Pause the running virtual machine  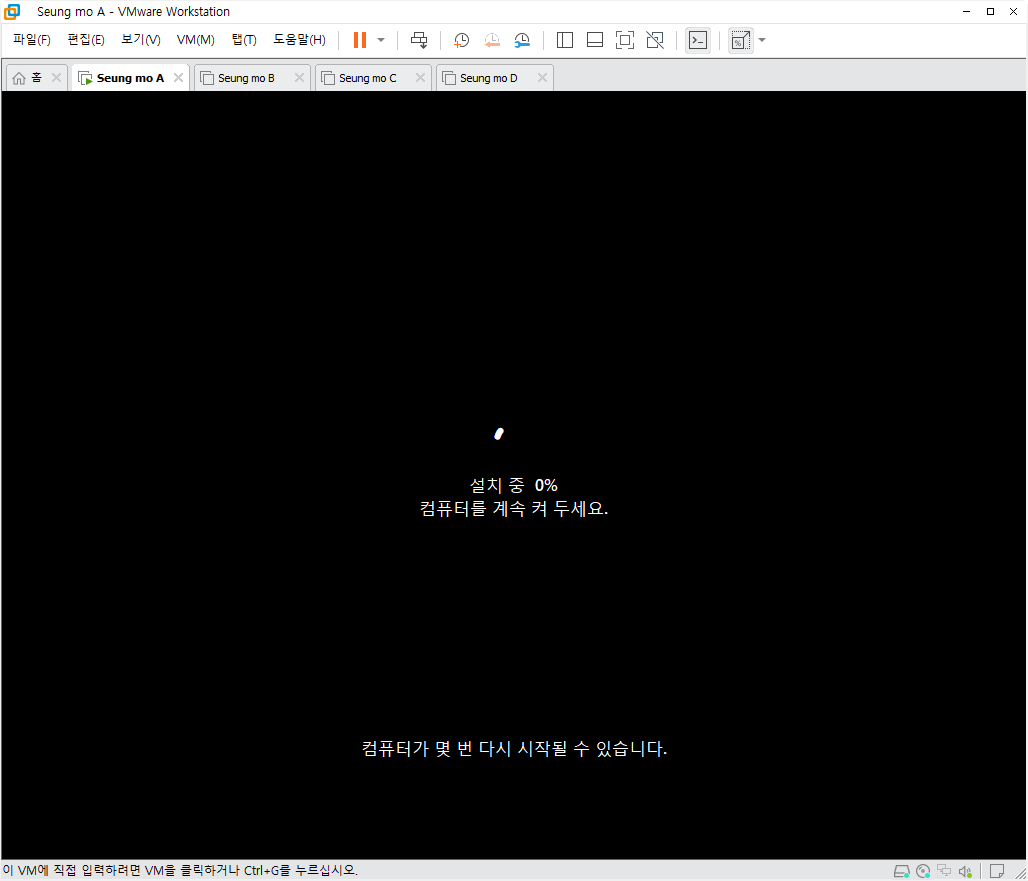click(x=359, y=40)
